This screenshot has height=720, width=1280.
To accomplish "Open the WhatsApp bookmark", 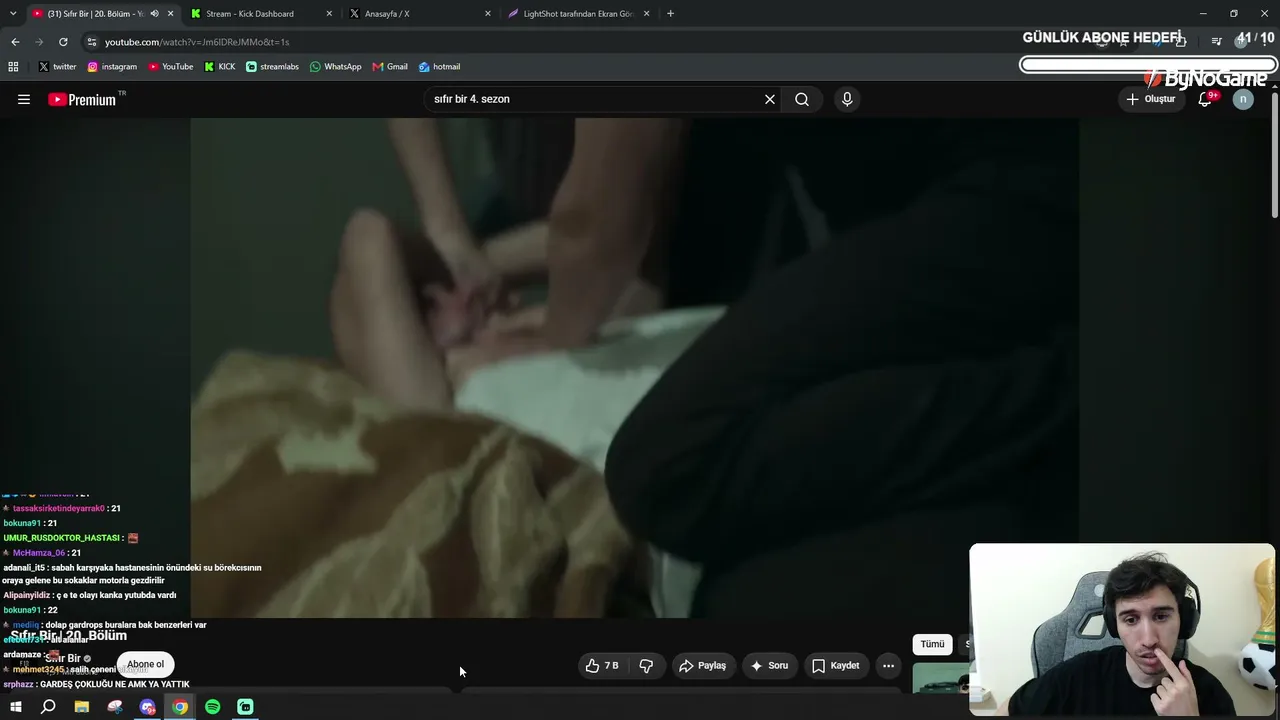I will [335, 67].
